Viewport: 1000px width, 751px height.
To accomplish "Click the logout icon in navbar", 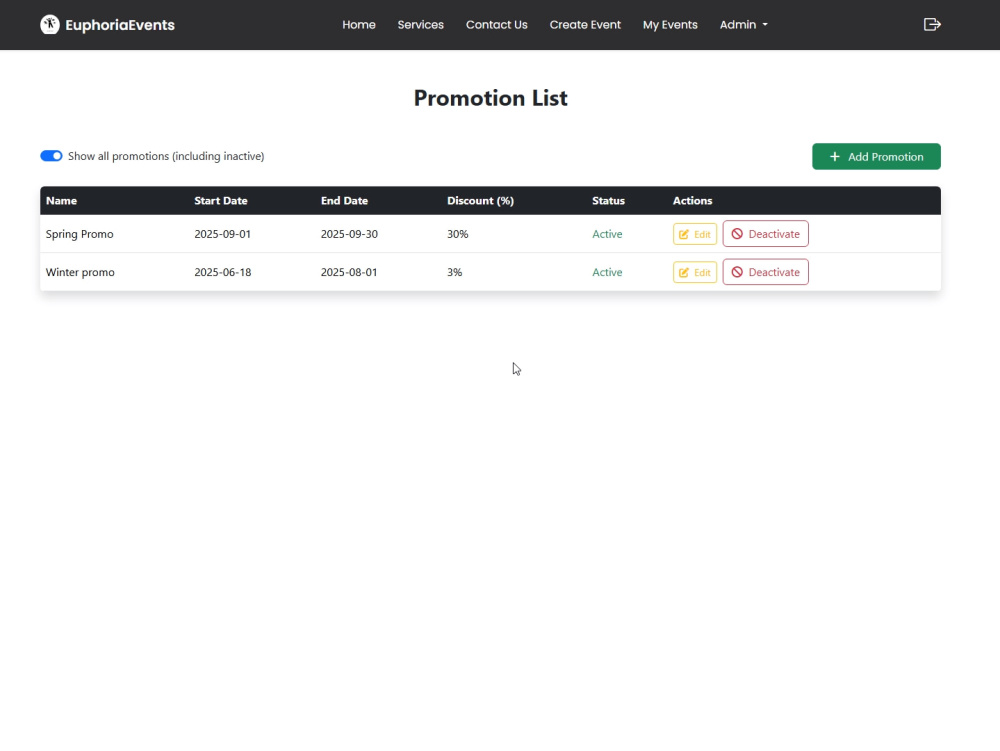I will pos(932,24).
